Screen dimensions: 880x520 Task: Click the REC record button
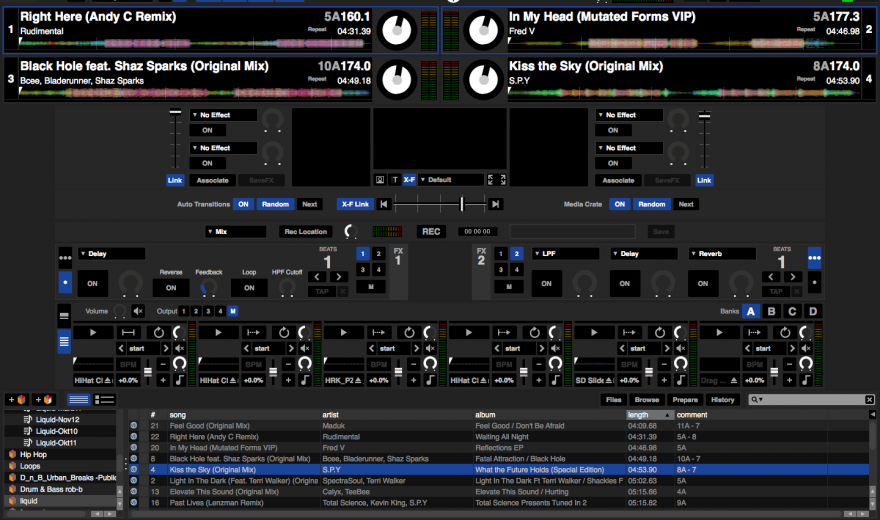[x=431, y=231]
